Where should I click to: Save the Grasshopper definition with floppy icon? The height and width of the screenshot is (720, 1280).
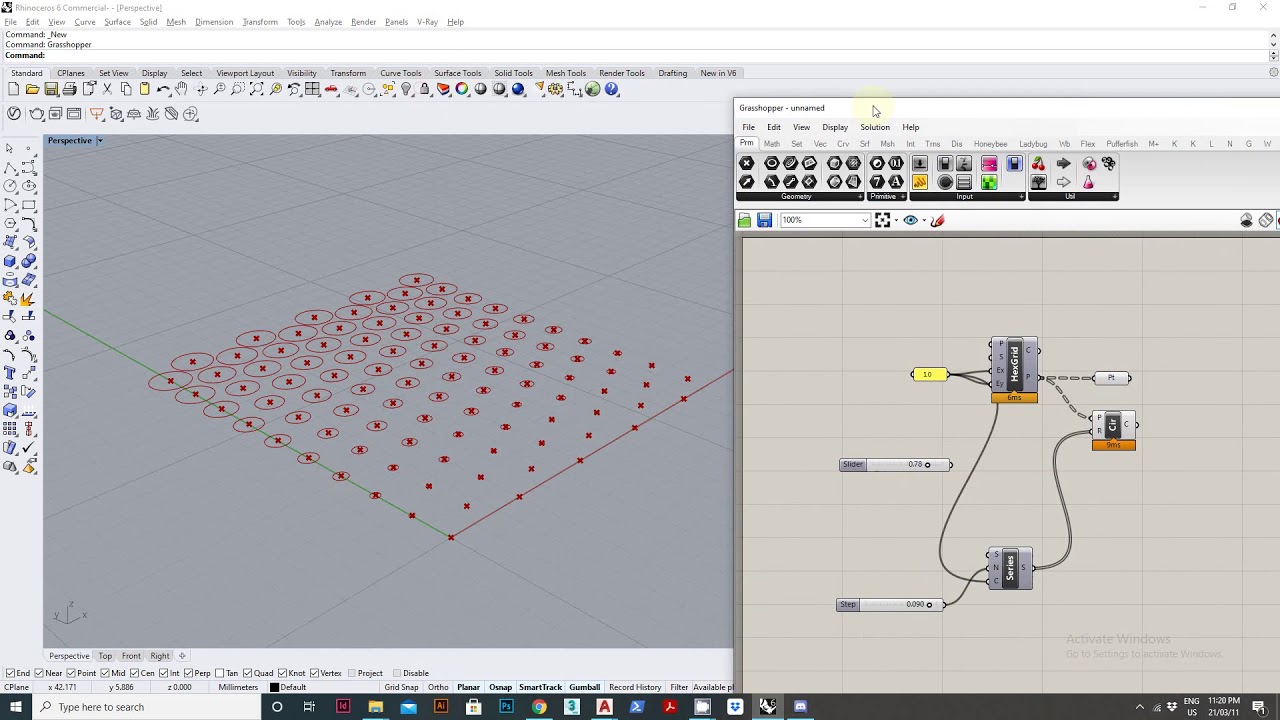764,220
